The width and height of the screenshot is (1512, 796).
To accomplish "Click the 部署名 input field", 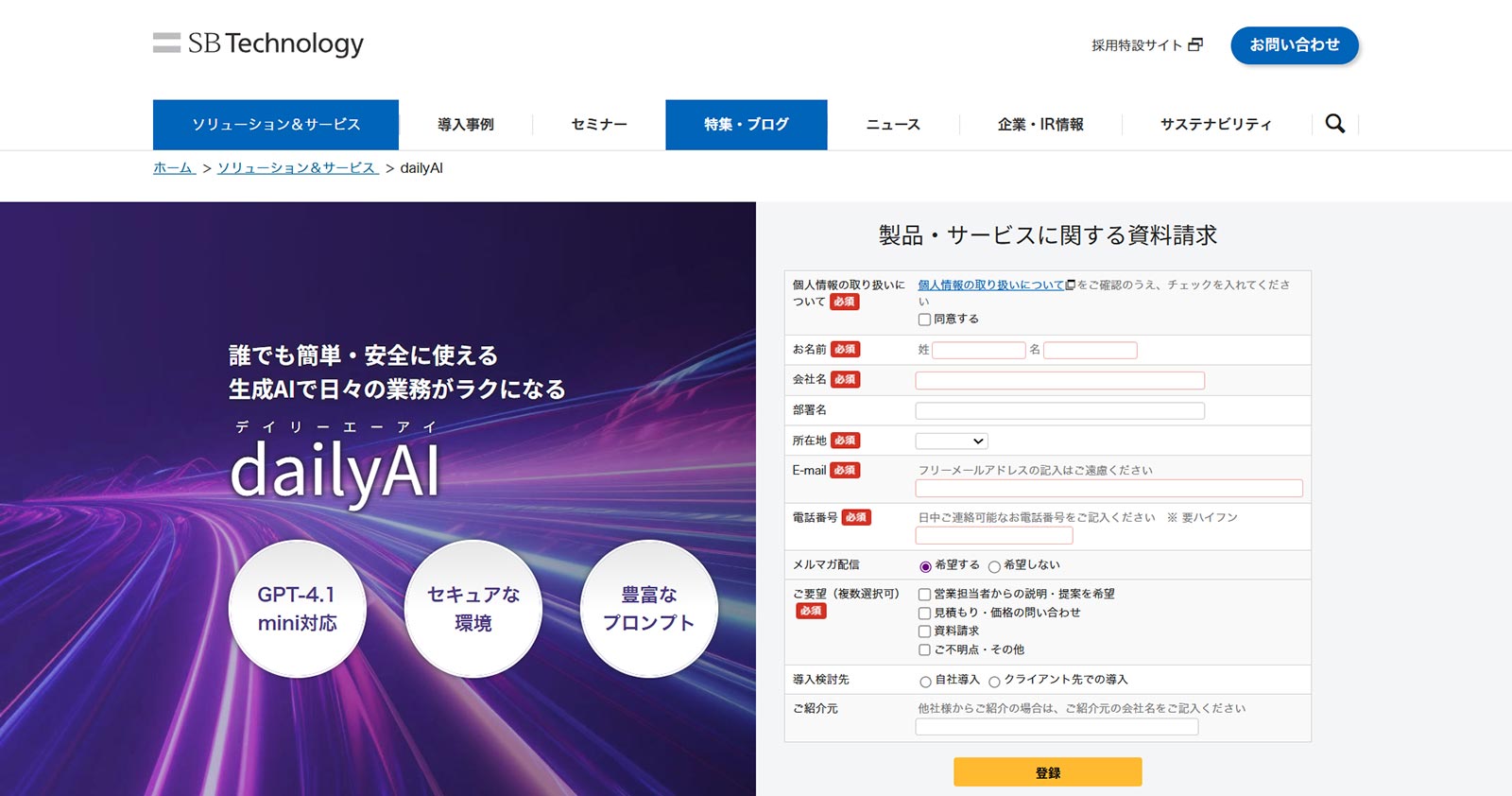I will tap(1060, 410).
